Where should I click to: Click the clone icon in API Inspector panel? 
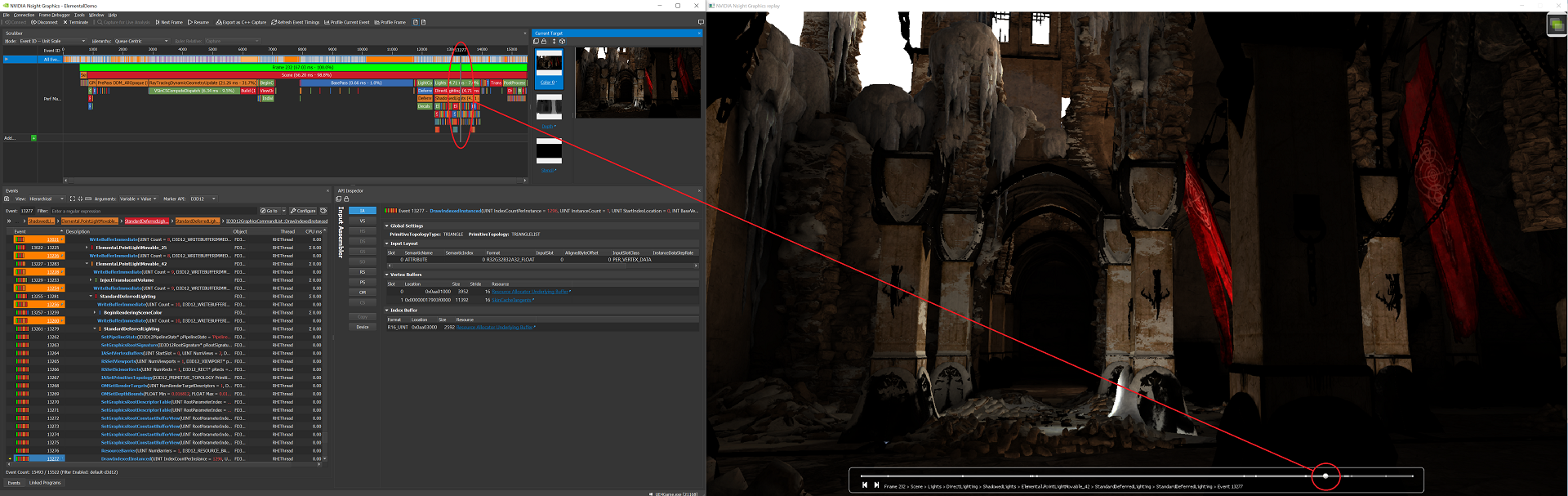339,199
